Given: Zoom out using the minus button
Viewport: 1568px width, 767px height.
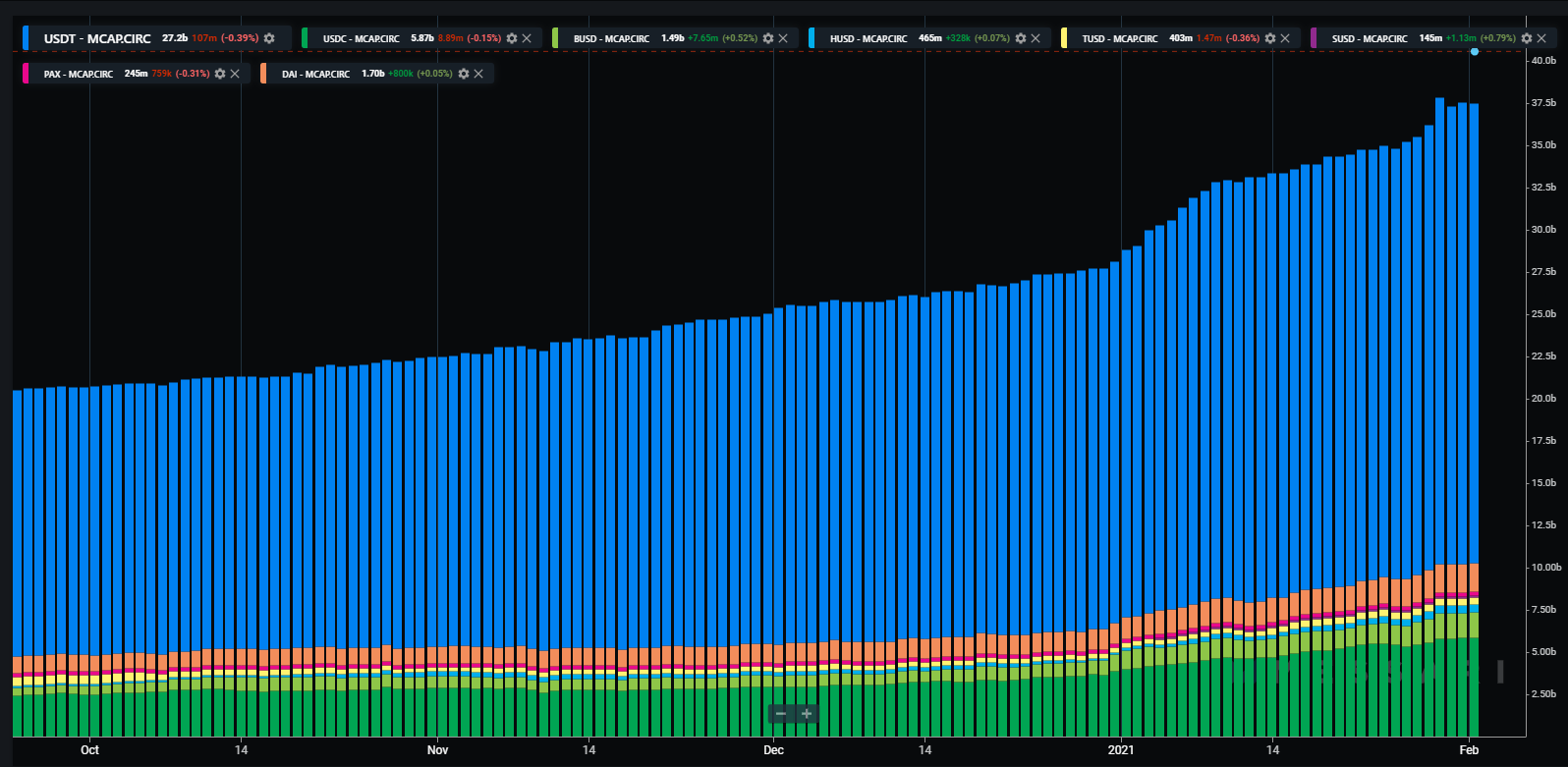Looking at the screenshot, I should 781,714.
